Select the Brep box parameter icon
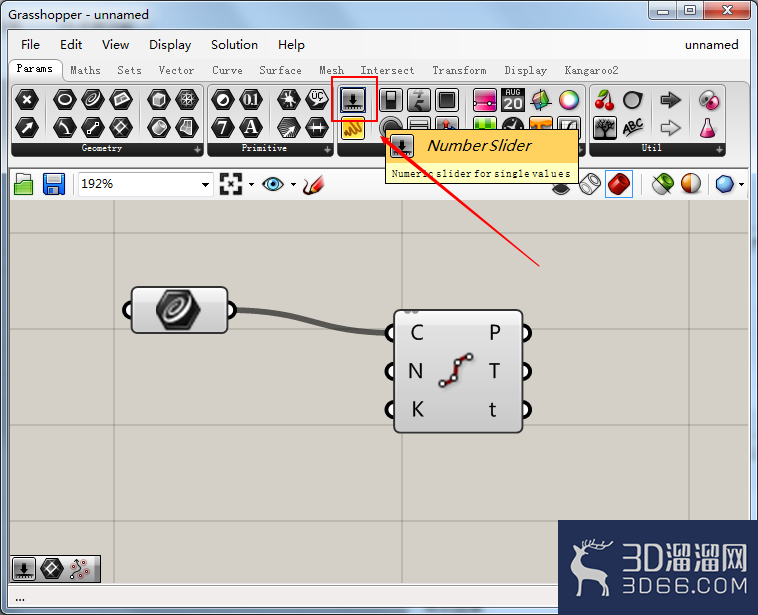The image size is (758, 615). pos(159,100)
